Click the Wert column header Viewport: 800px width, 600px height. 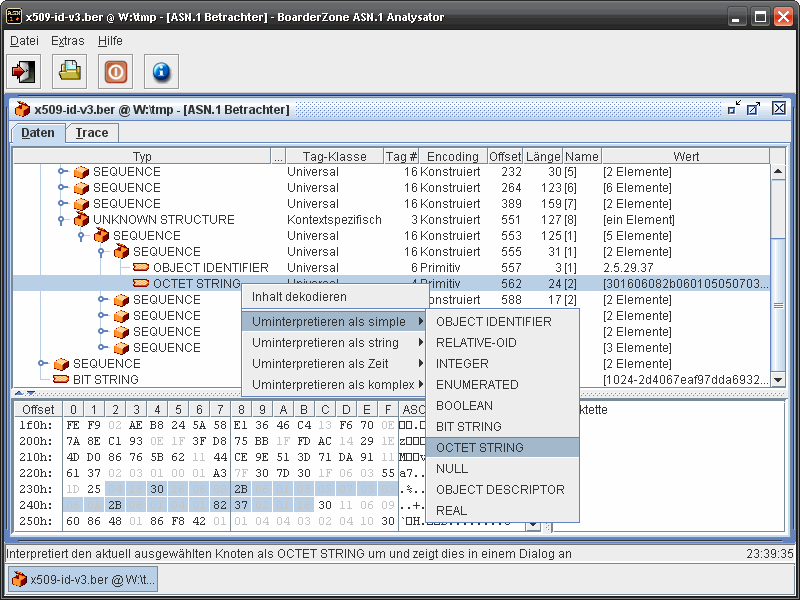pos(686,156)
